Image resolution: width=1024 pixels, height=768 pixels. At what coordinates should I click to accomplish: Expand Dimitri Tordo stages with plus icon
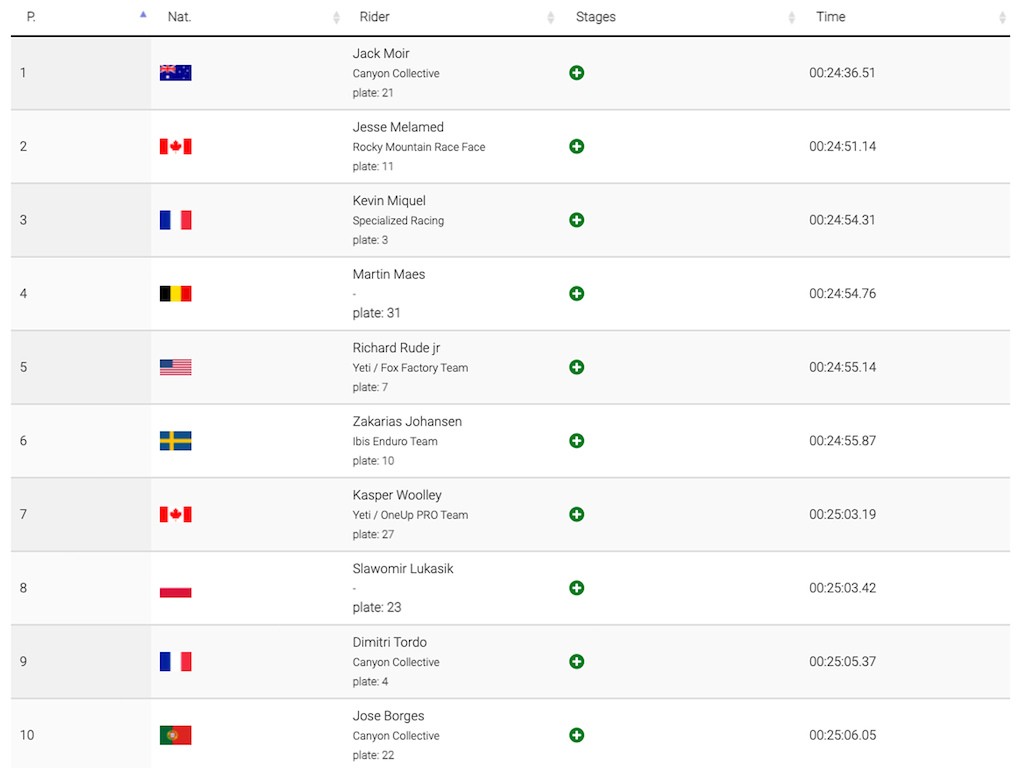pyautogui.click(x=576, y=662)
